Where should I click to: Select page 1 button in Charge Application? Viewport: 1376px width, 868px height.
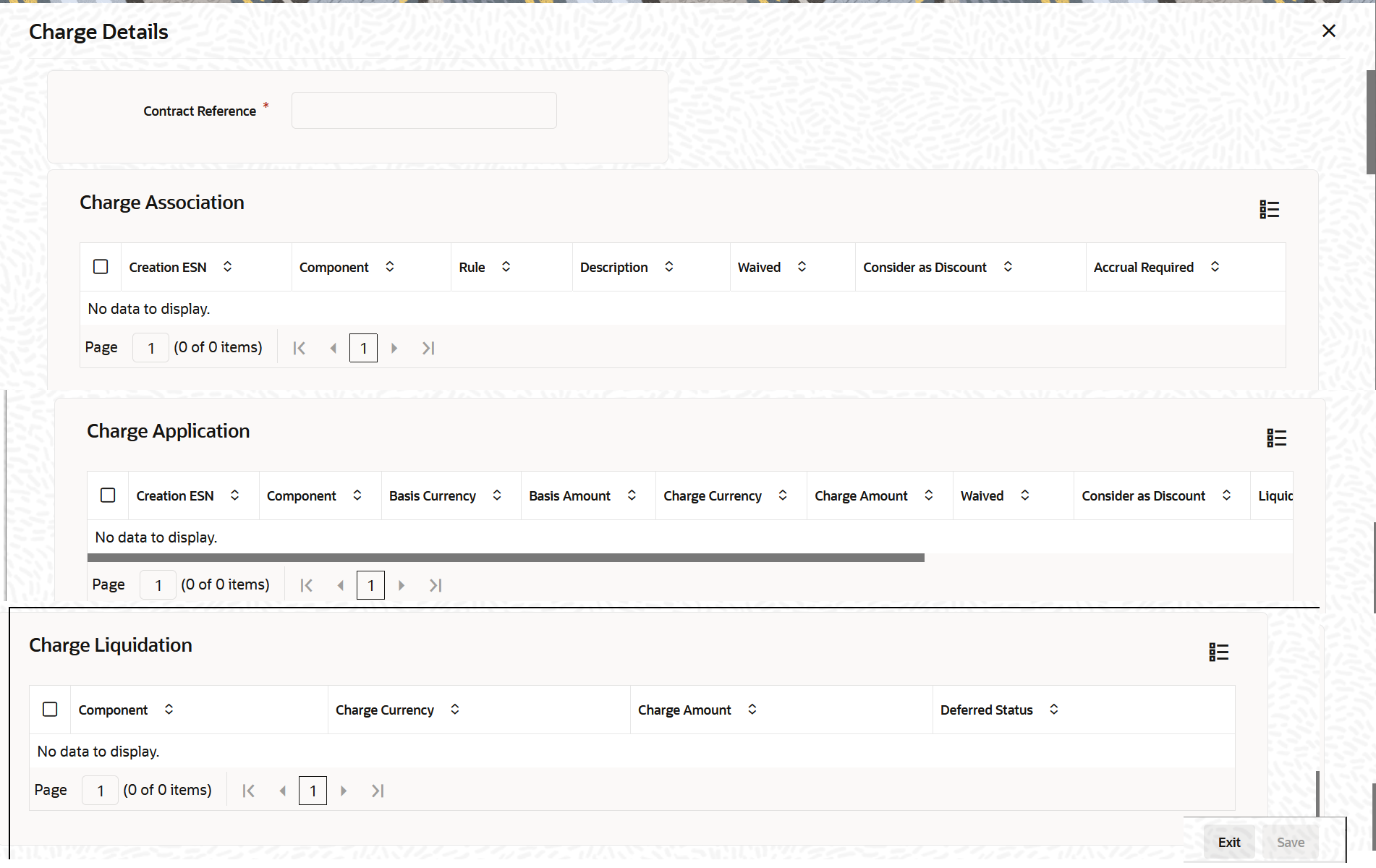(370, 585)
